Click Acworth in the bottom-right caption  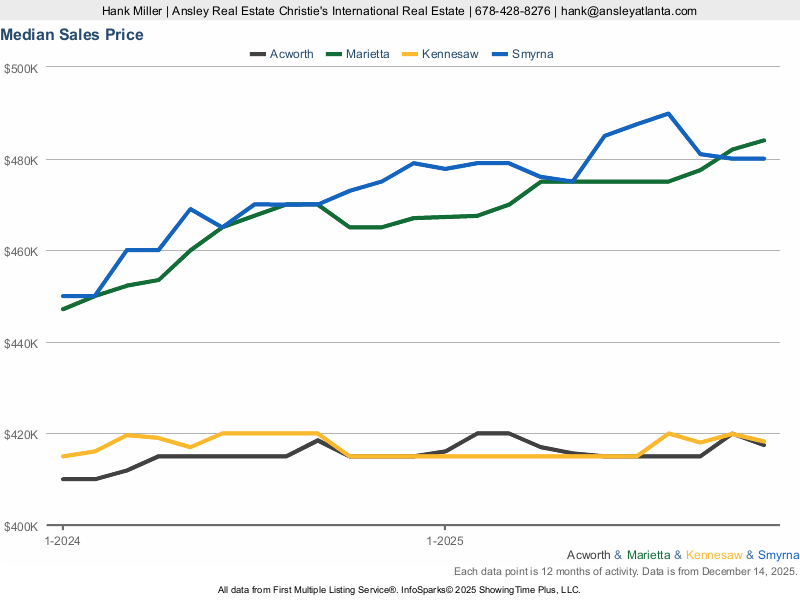(589, 555)
